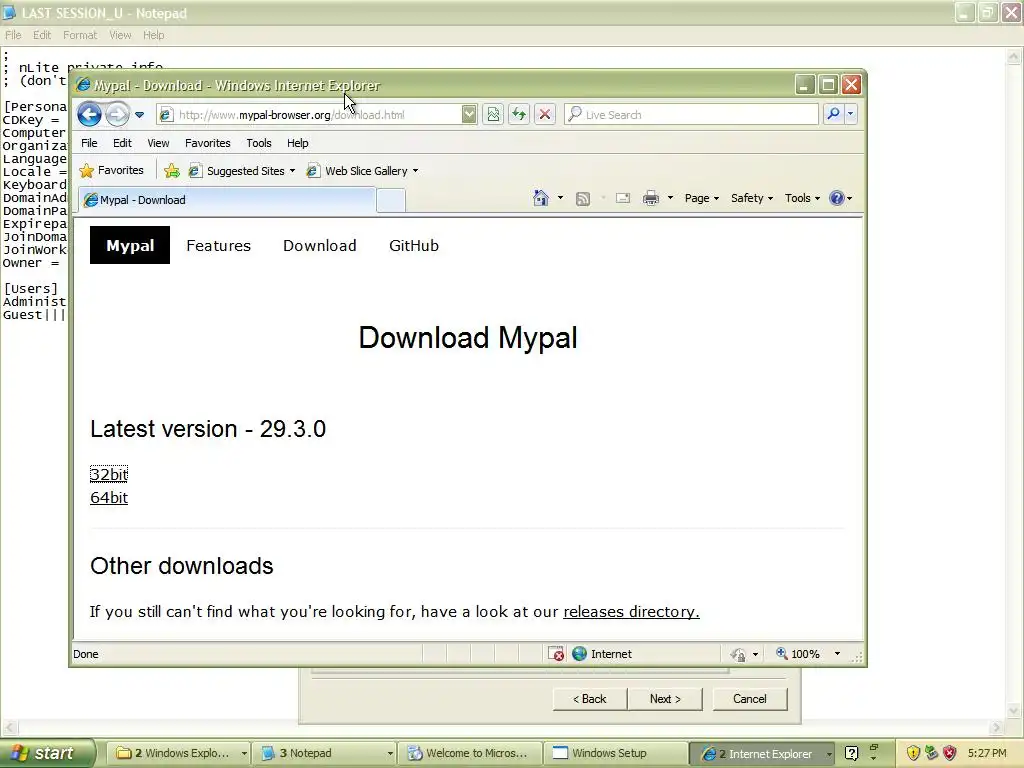Open the Page command menu
The width and height of the screenshot is (1024, 768).
click(701, 198)
